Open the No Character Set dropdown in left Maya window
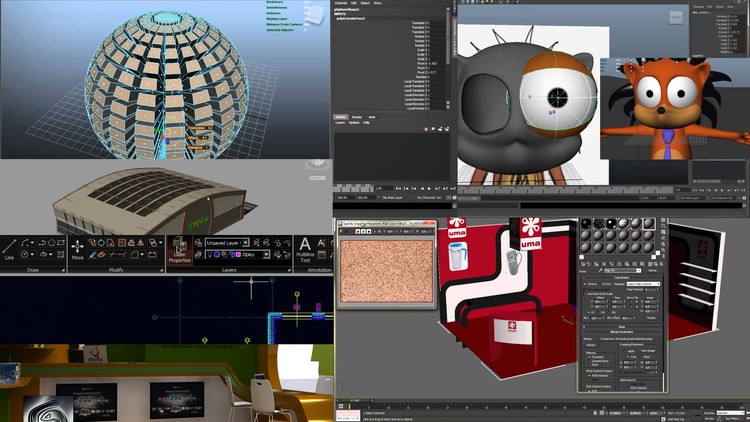Viewport: 750px width, 422px height. click(429, 198)
